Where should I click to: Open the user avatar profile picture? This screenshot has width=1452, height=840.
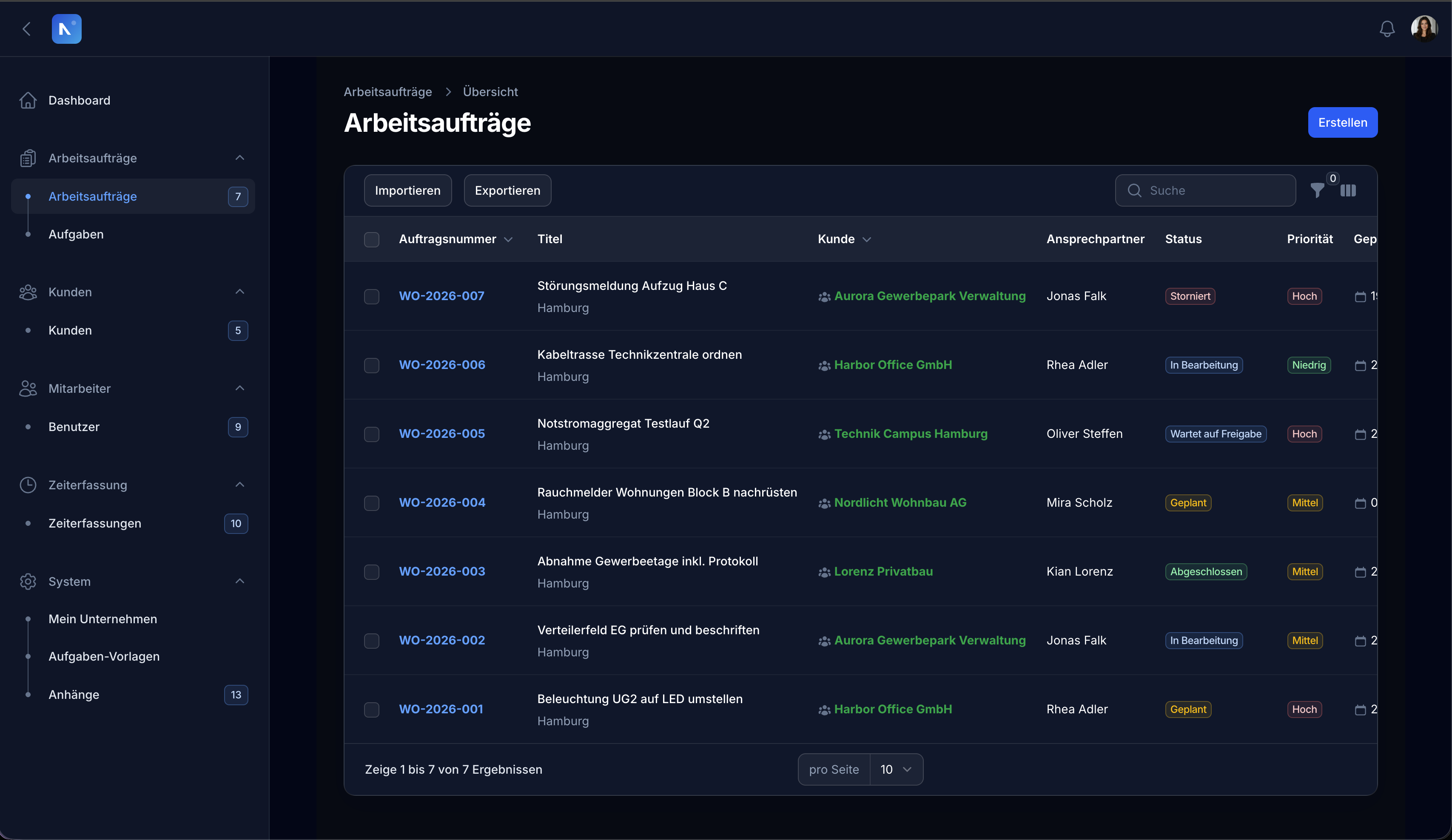[1424, 29]
